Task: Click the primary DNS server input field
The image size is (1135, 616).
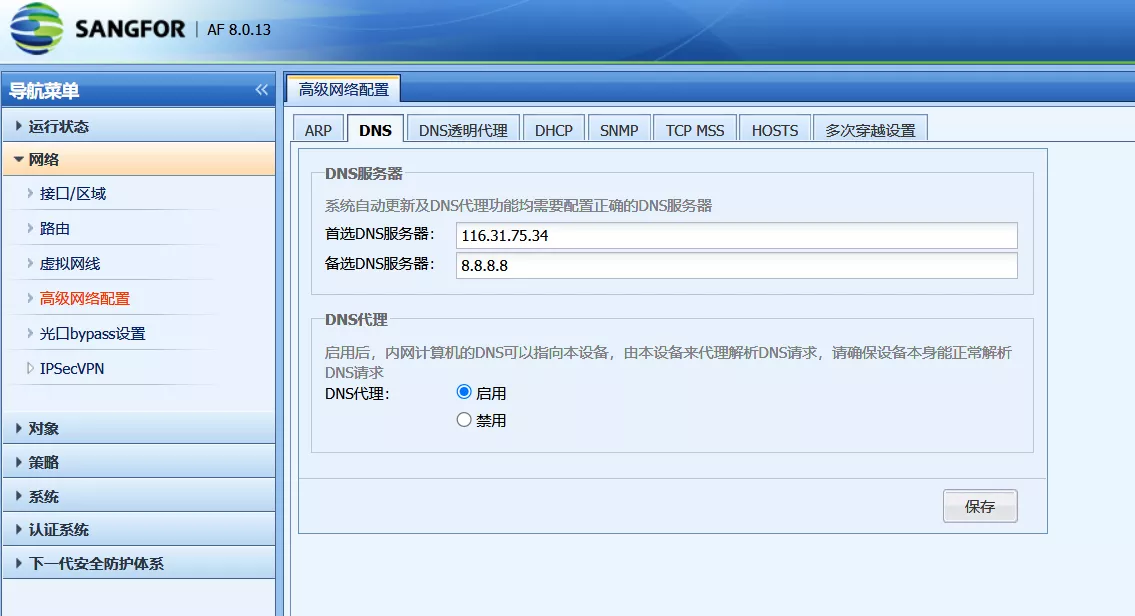Action: [x=736, y=235]
